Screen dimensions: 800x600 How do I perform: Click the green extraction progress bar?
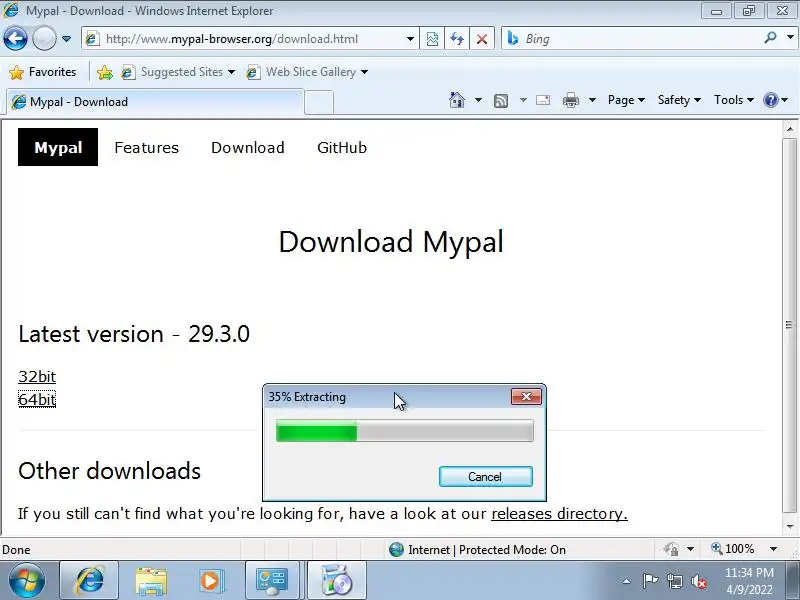click(x=404, y=431)
